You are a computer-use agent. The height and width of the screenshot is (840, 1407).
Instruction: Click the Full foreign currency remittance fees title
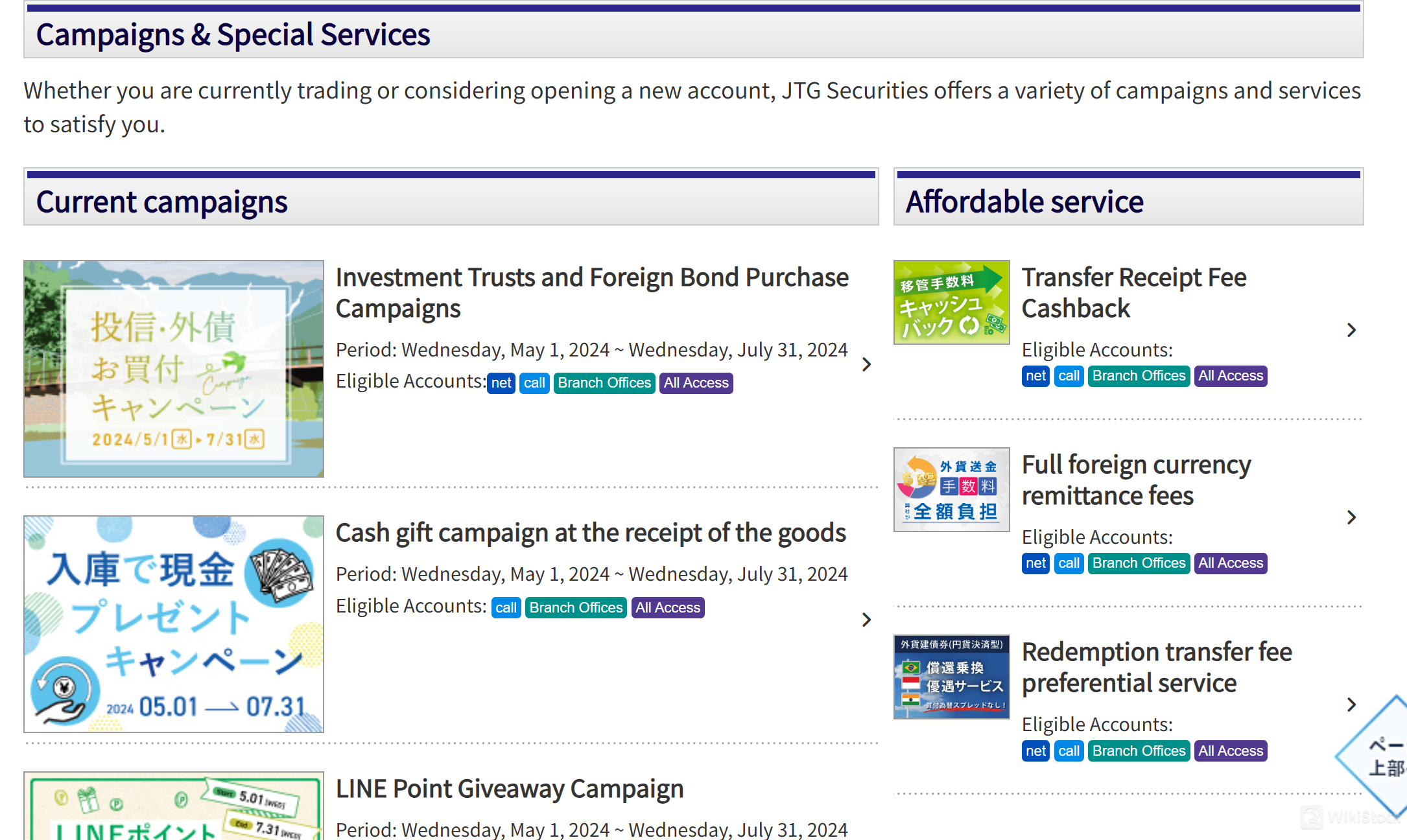(x=1136, y=480)
